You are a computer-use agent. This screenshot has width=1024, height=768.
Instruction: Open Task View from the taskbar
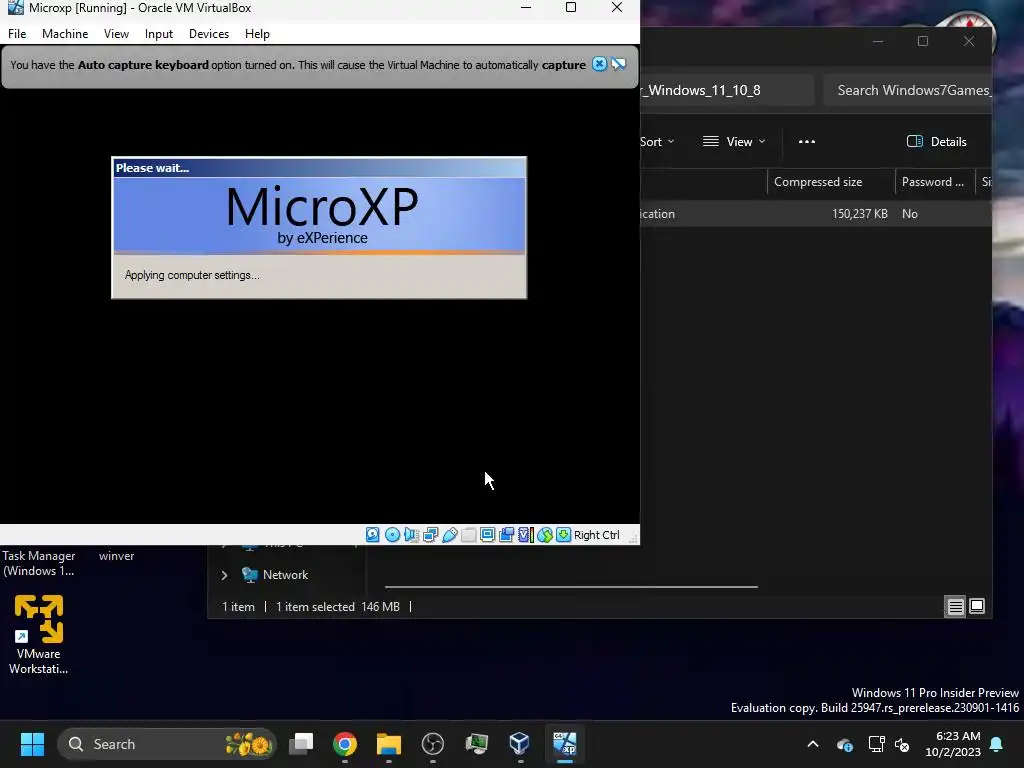[301, 744]
